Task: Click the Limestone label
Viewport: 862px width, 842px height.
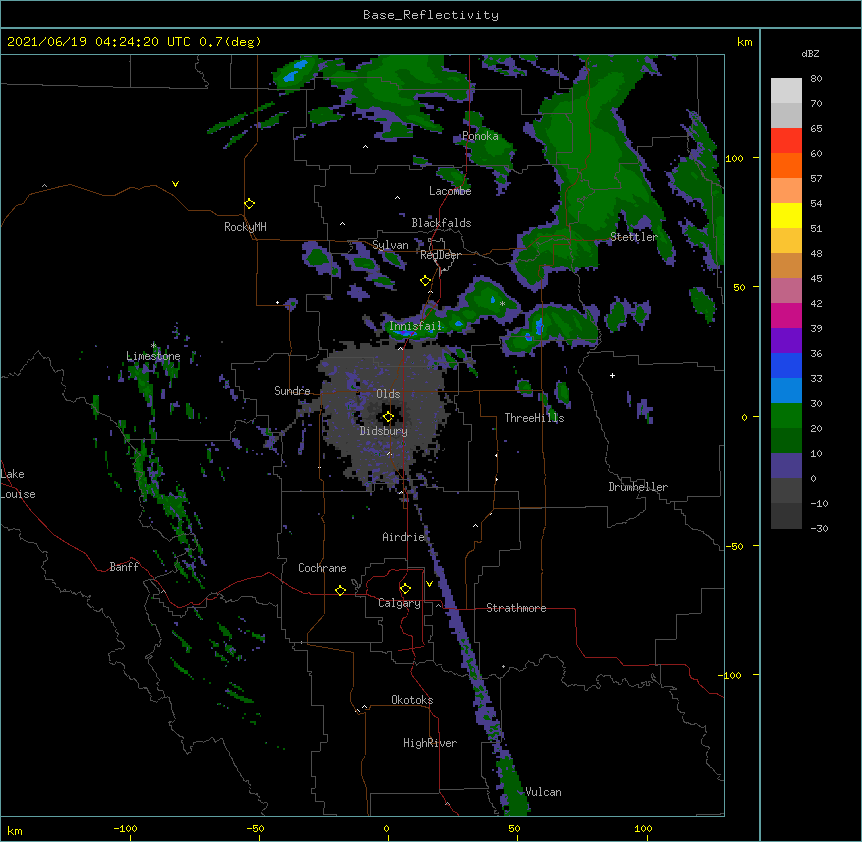Action: tap(153, 356)
